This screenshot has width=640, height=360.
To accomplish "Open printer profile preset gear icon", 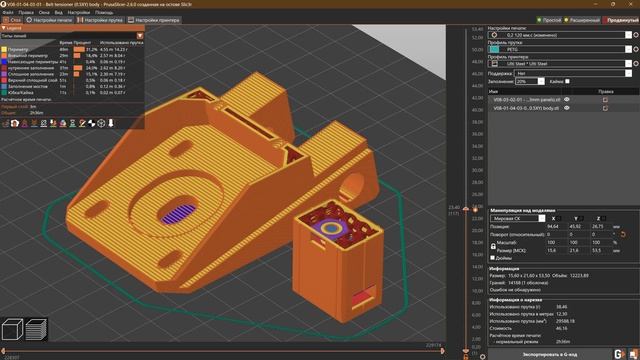I will pos(636,64).
